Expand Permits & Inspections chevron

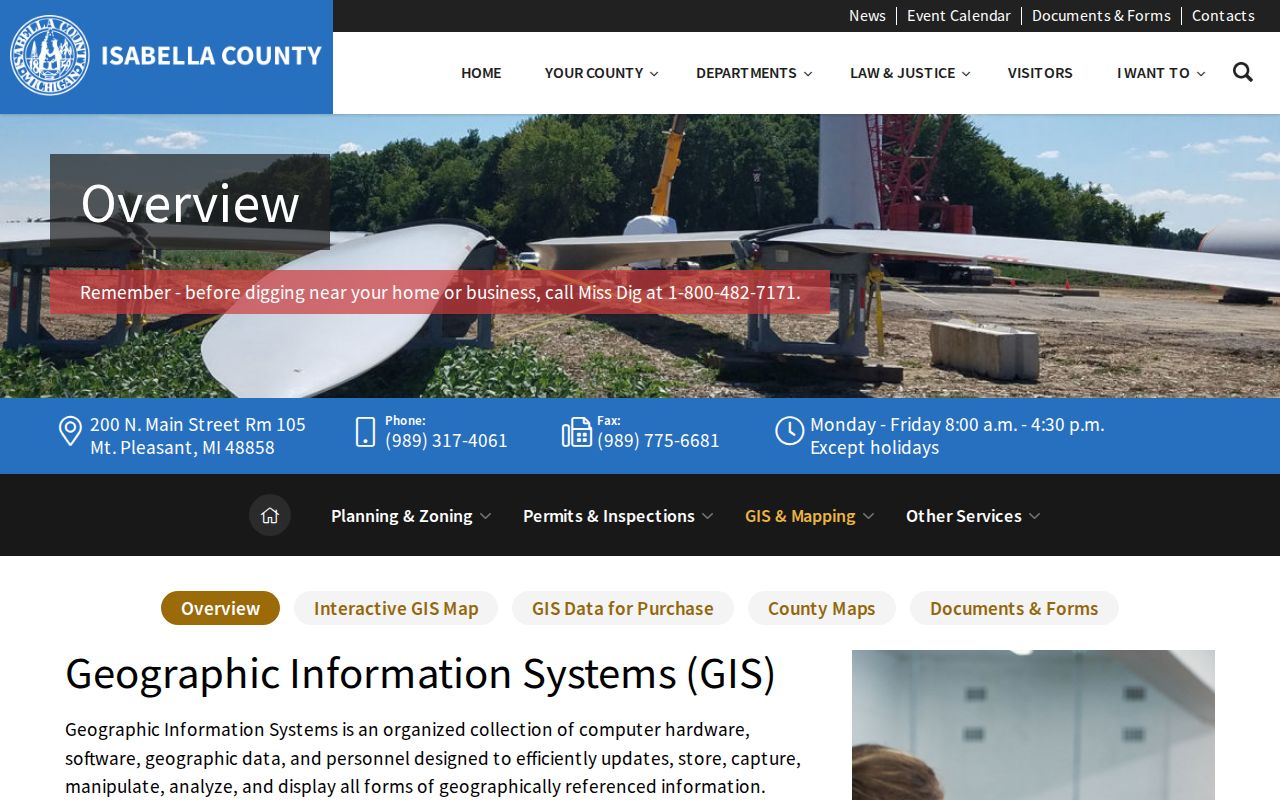(x=707, y=516)
